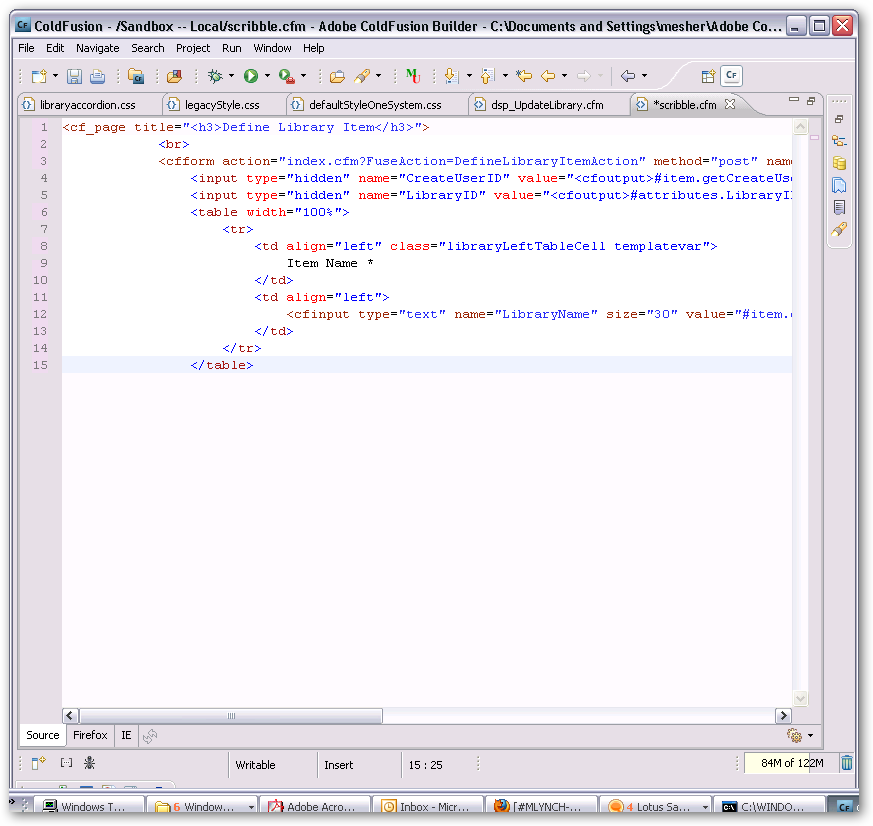The height and width of the screenshot is (826, 873).
Task: Close the scribble.cfm editor tab
Action: pos(730,104)
